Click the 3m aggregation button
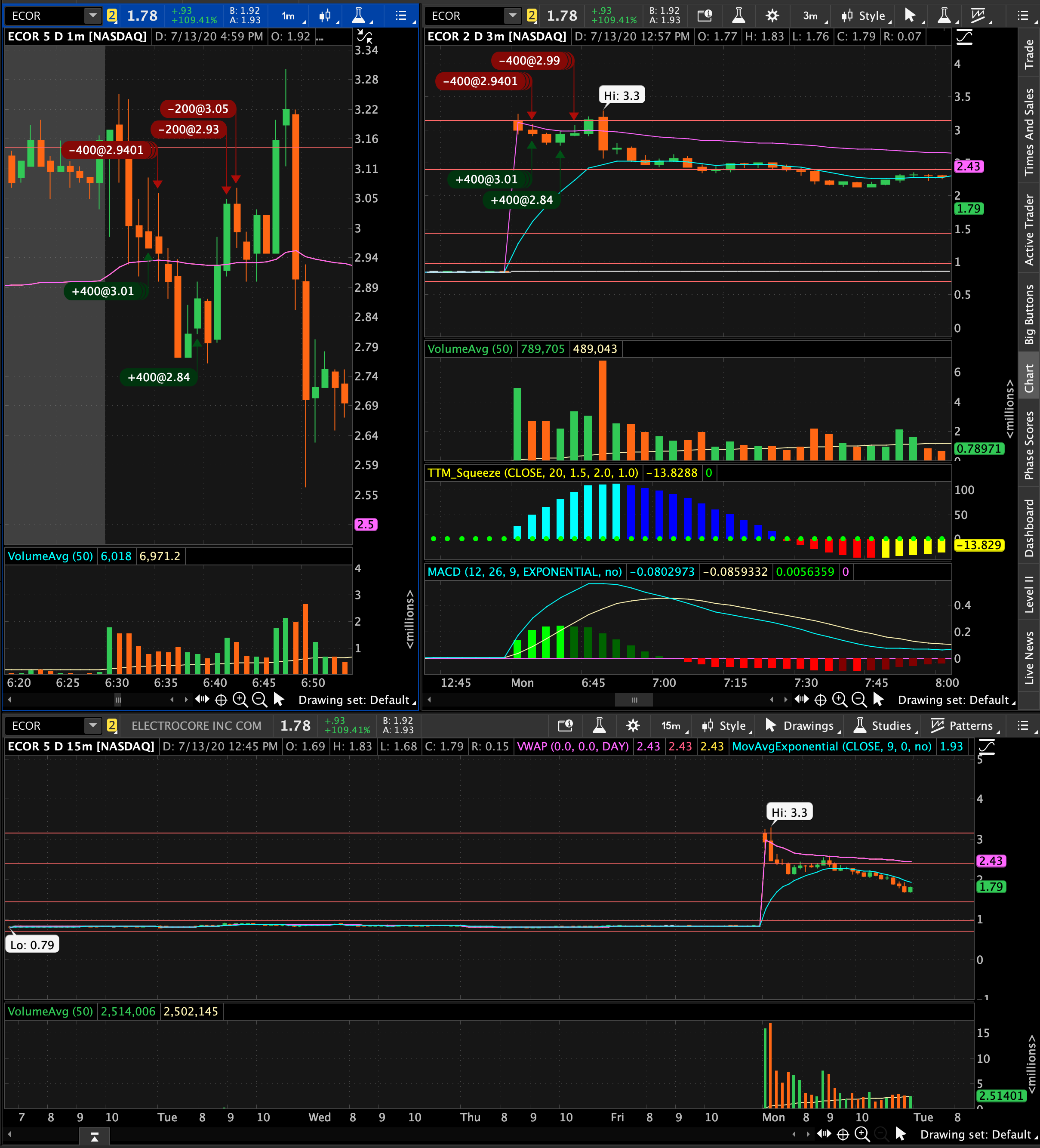This screenshot has width=1040, height=1148. coord(812,16)
